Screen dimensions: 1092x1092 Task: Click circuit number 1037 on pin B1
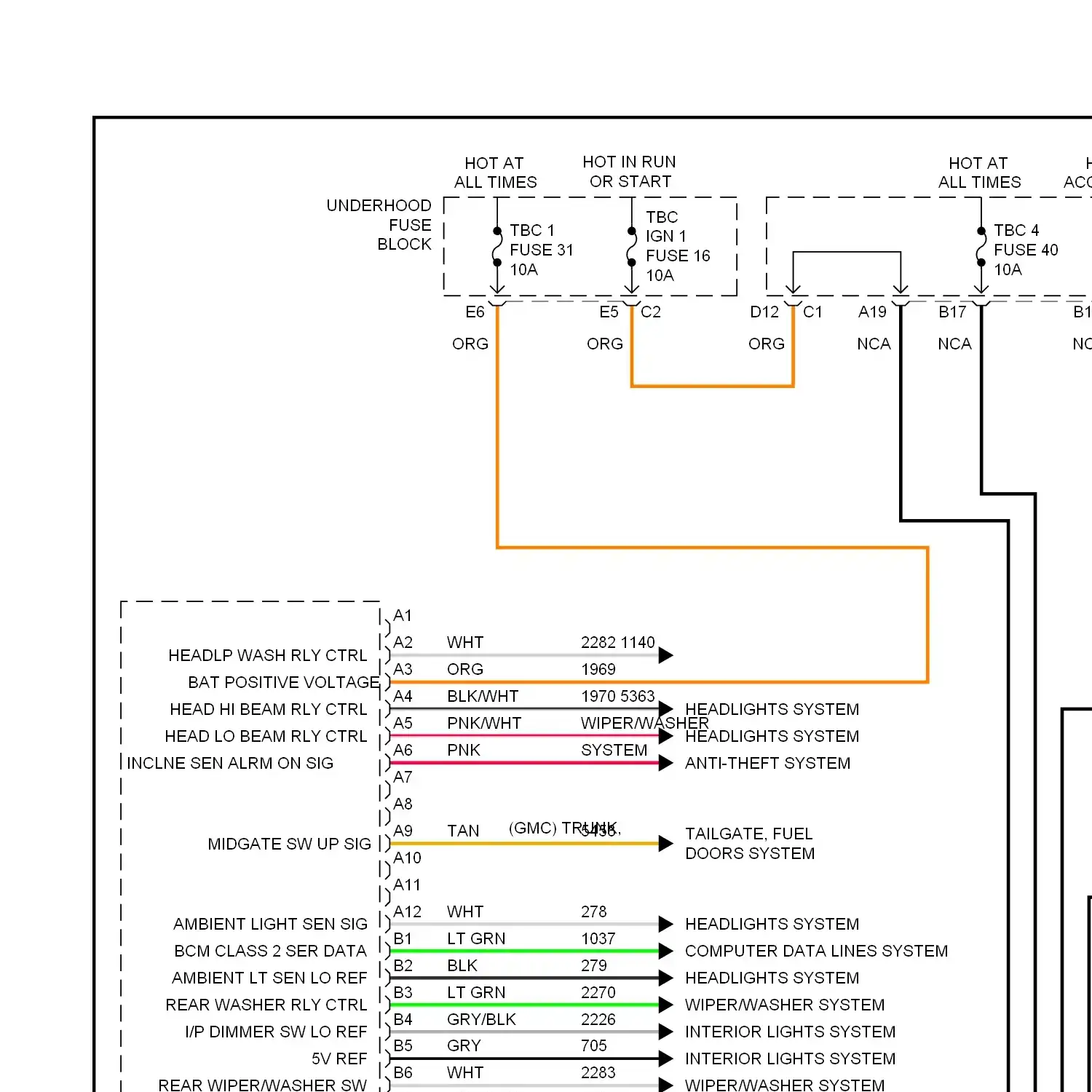pyautogui.click(x=598, y=938)
